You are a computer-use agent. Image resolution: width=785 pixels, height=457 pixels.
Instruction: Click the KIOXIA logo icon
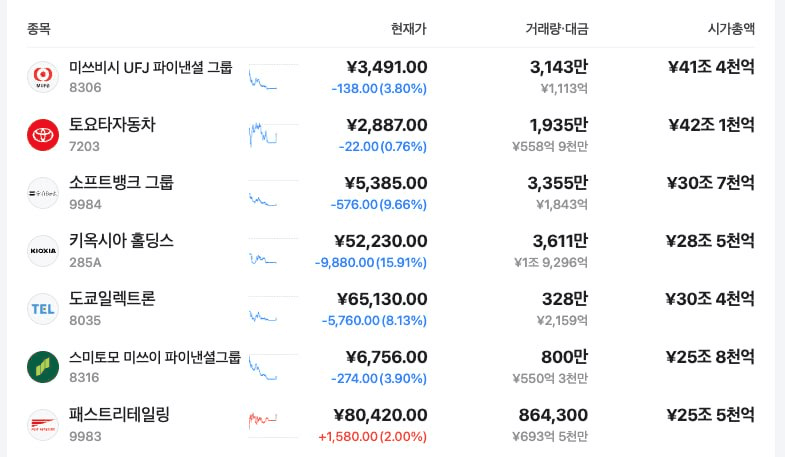[x=43, y=251]
